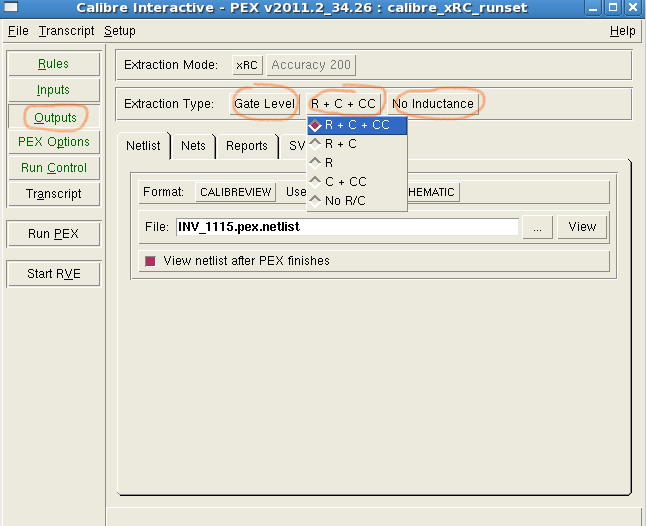This screenshot has height=526, width=646.
Task: Select the R + C option
Action: coord(357,144)
